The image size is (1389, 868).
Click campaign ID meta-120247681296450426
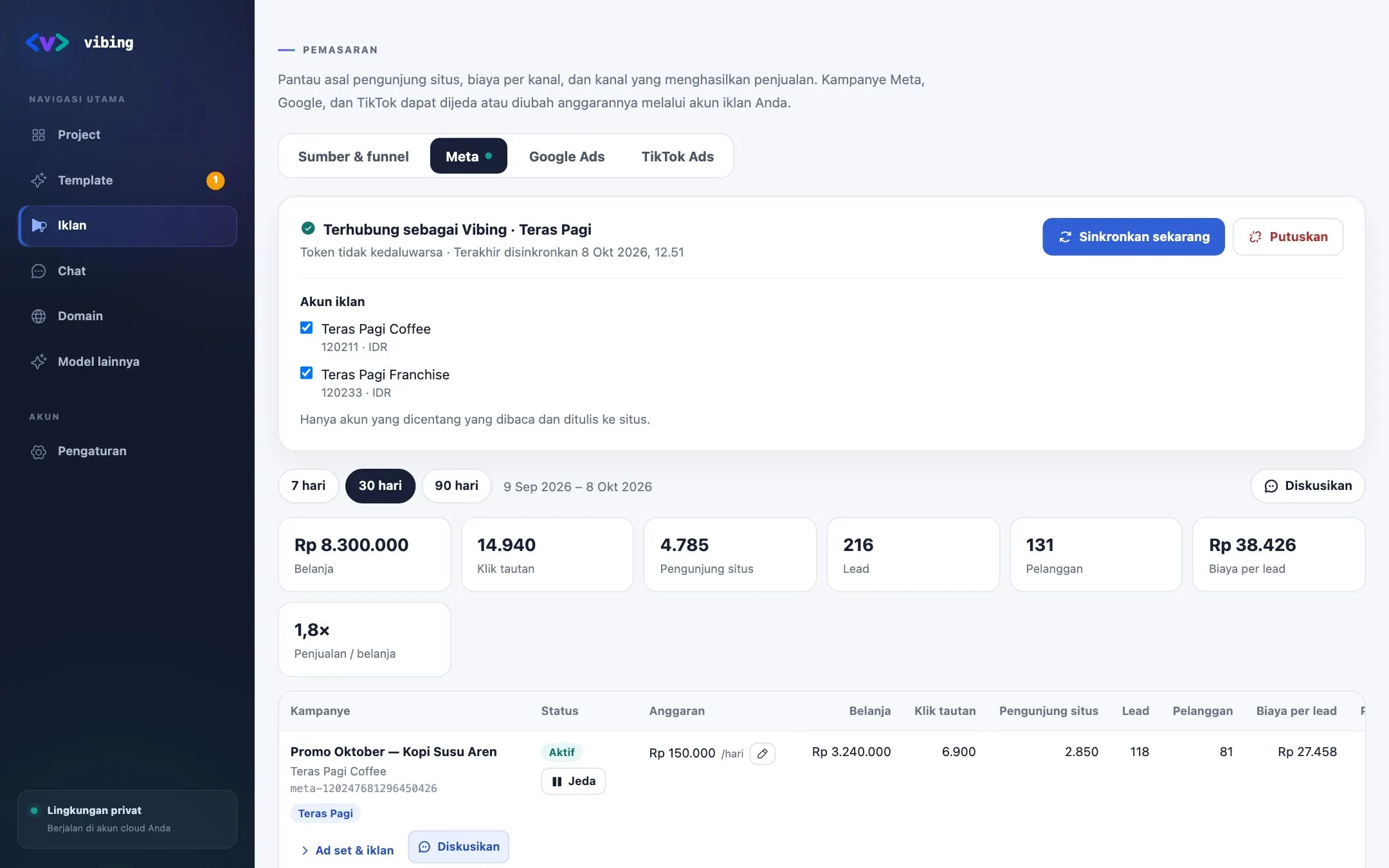[x=363, y=788]
